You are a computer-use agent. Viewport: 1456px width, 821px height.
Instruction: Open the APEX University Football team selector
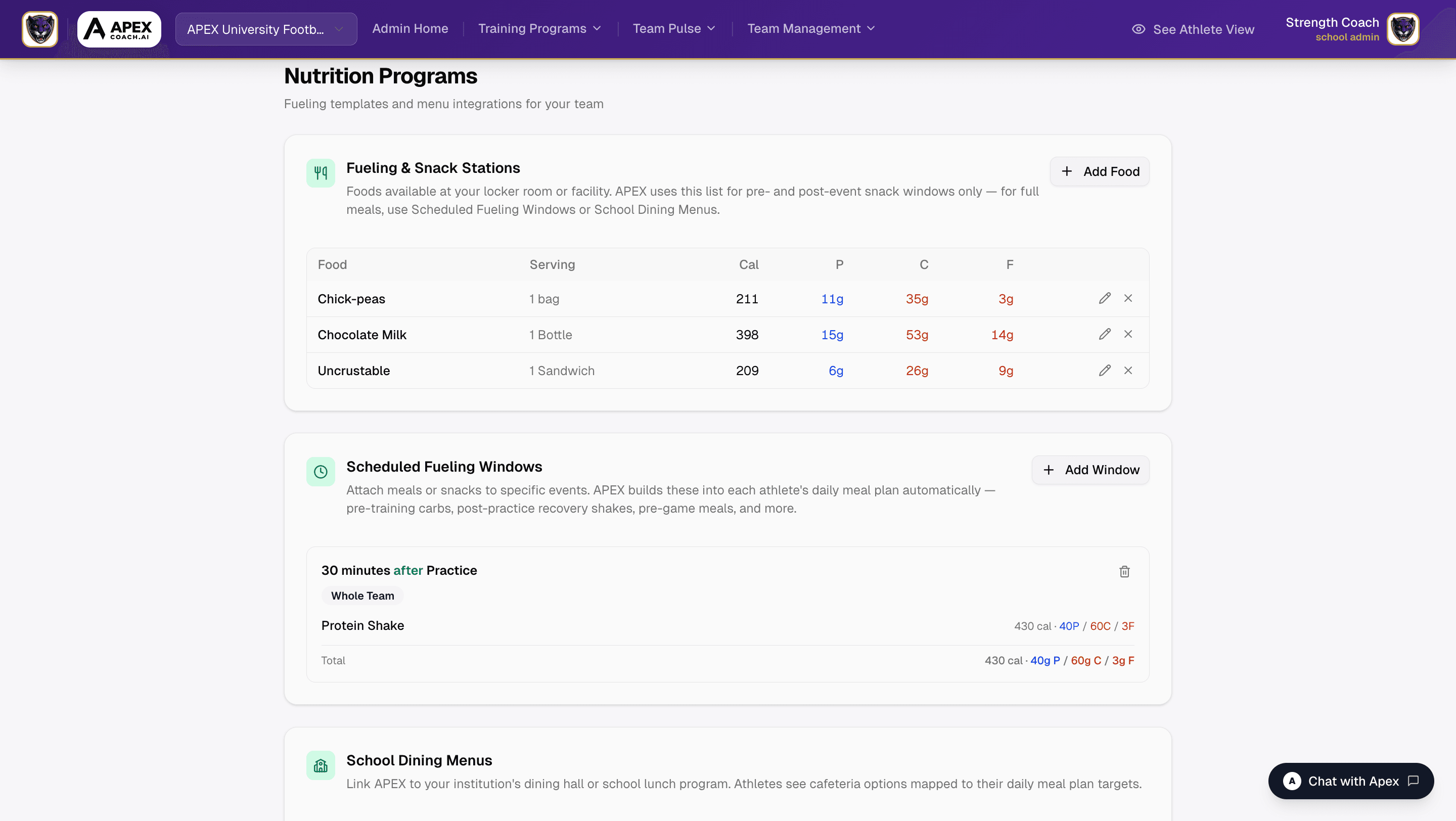click(x=265, y=29)
